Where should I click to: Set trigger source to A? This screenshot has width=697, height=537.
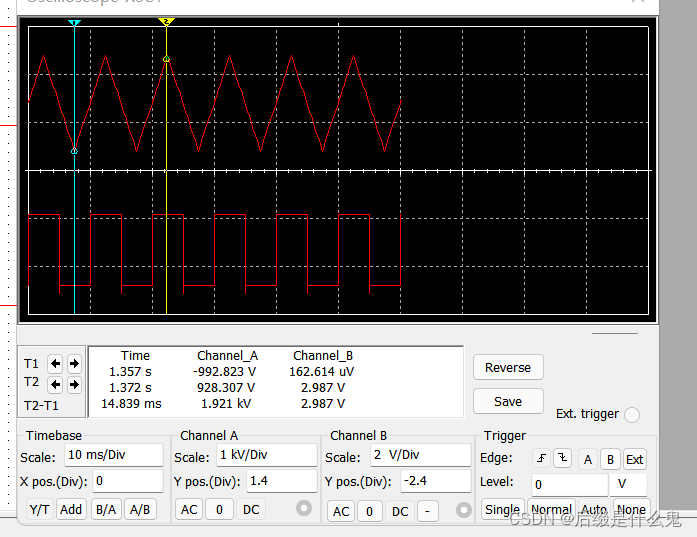coord(588,459)
